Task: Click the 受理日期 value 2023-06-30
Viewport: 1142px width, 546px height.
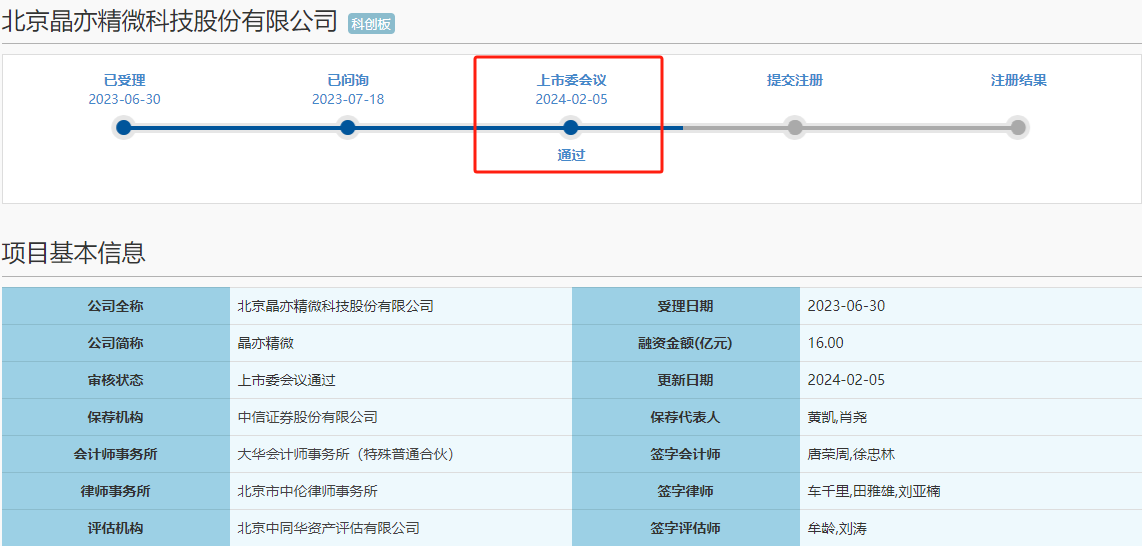Action: tap(846, 306)
